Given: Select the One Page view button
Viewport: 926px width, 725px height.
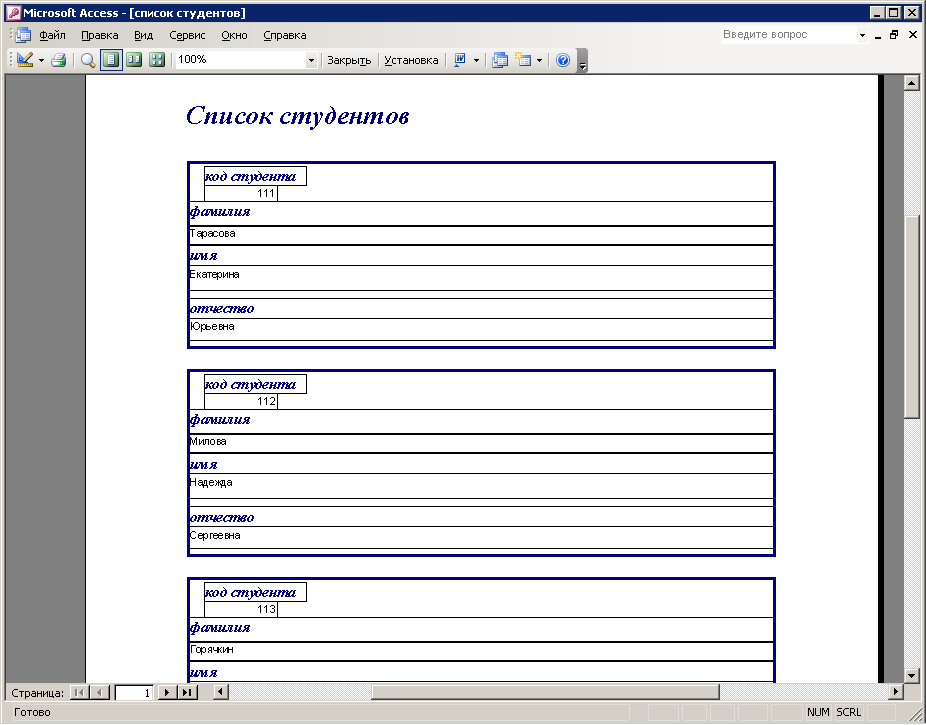Looking at the screenshot, I should coord(111,60).
